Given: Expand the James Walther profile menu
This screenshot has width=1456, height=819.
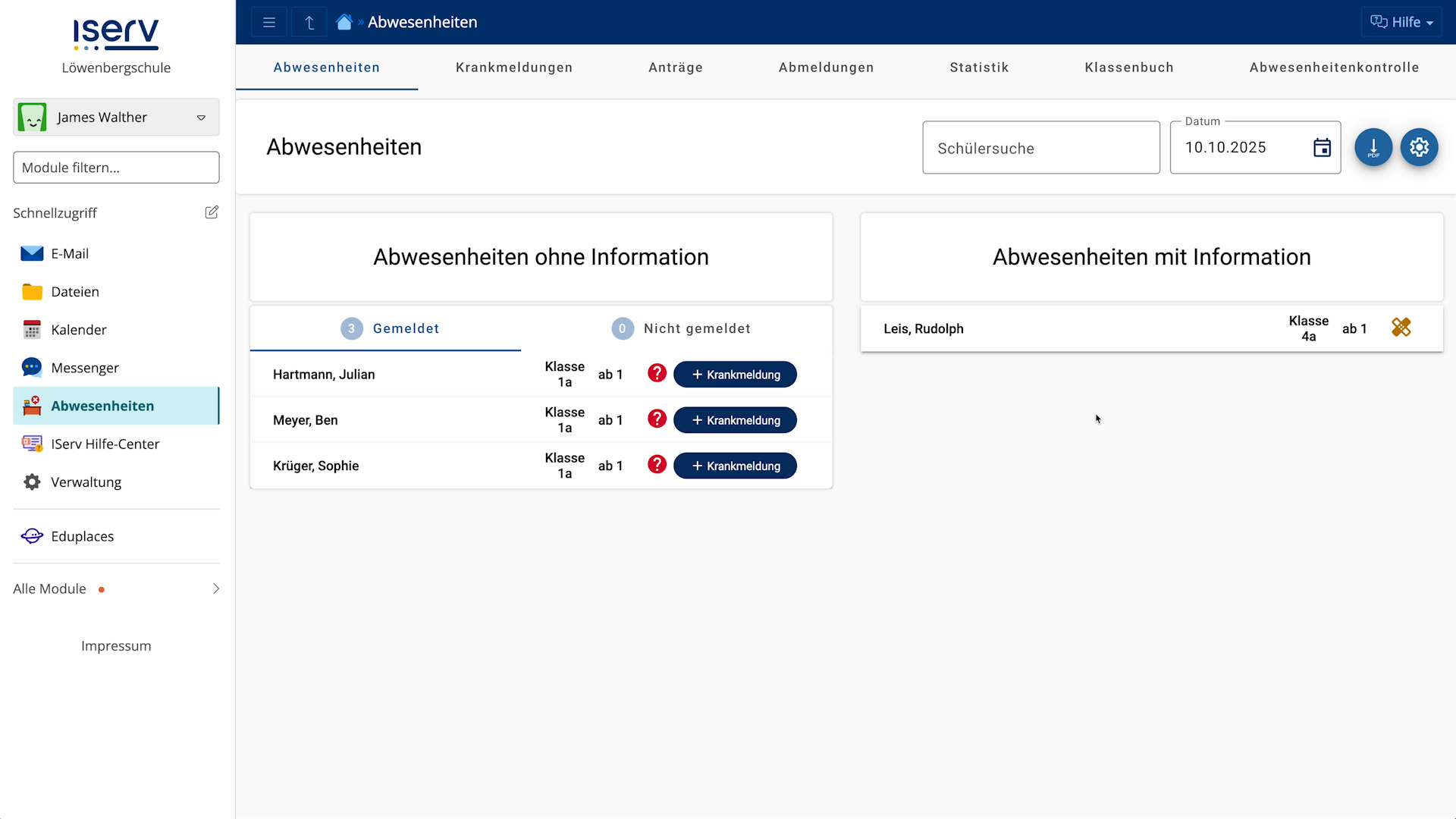Looking at the screenshot, I should [x=201, y=118].
